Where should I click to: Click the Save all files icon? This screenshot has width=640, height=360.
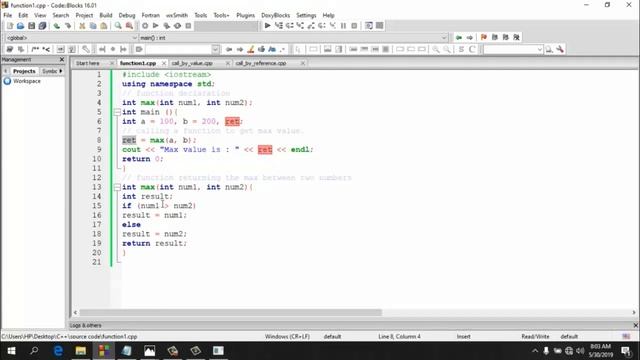[x=42, y=26]
